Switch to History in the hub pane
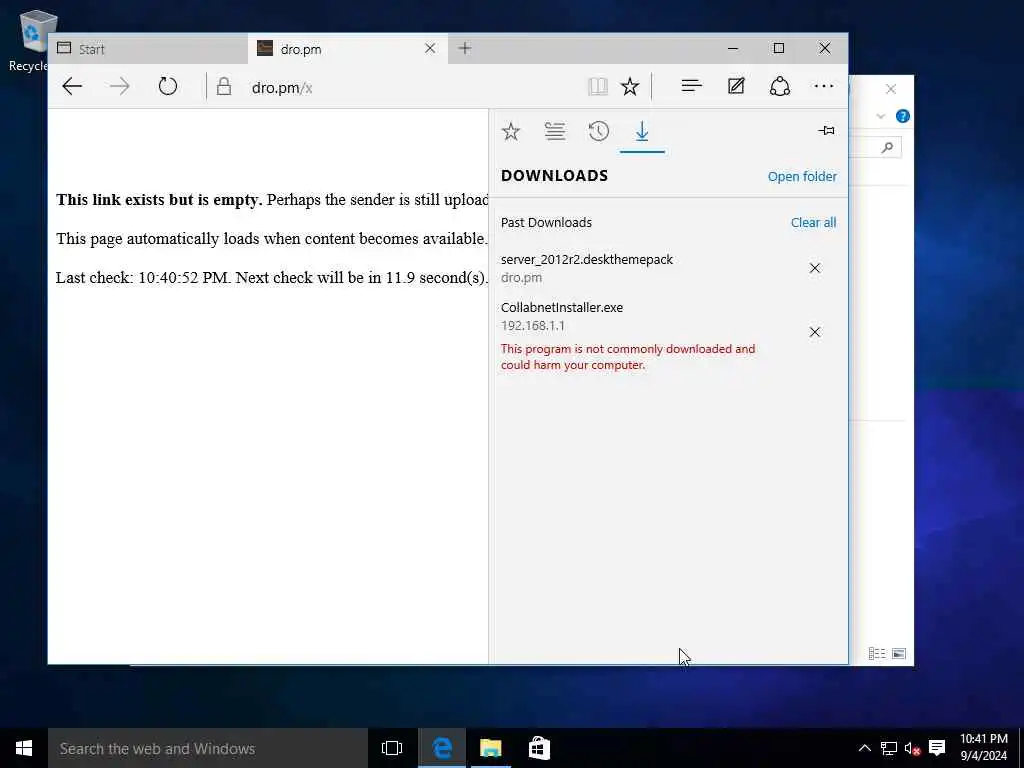1024x768 pixels. click(598, 132)
